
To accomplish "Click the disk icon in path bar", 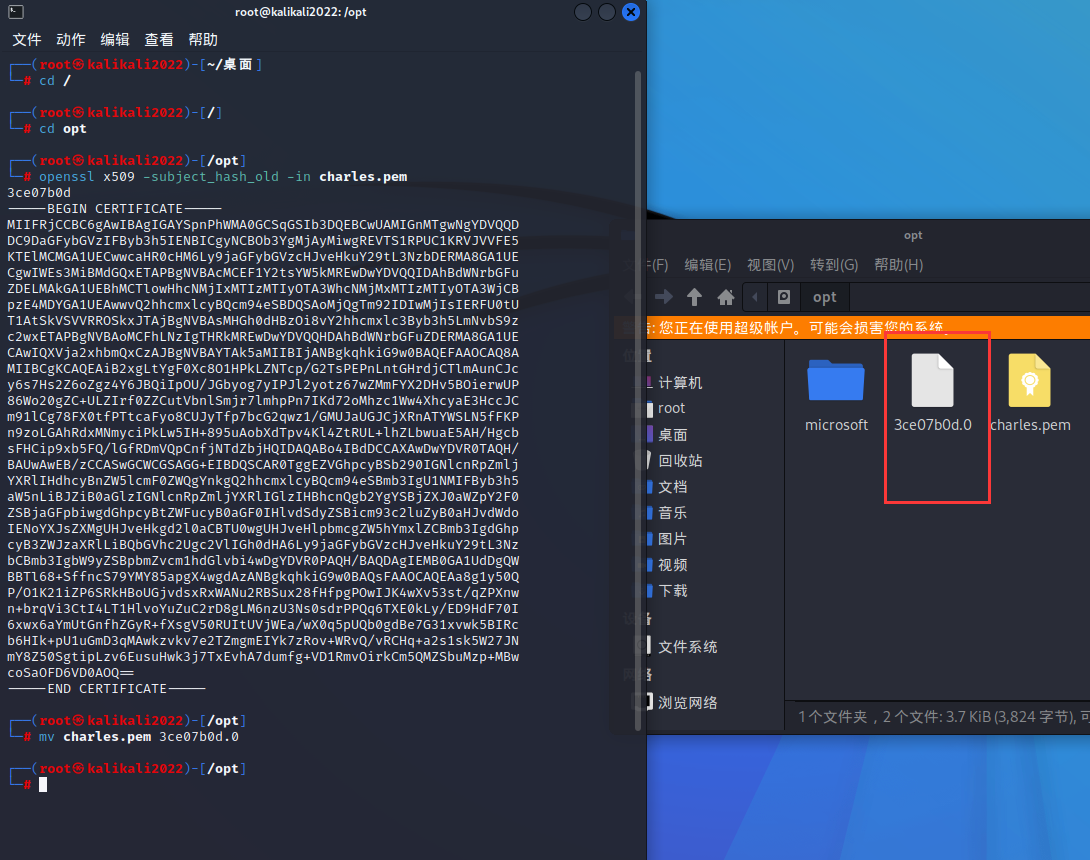I will (785, 297).
